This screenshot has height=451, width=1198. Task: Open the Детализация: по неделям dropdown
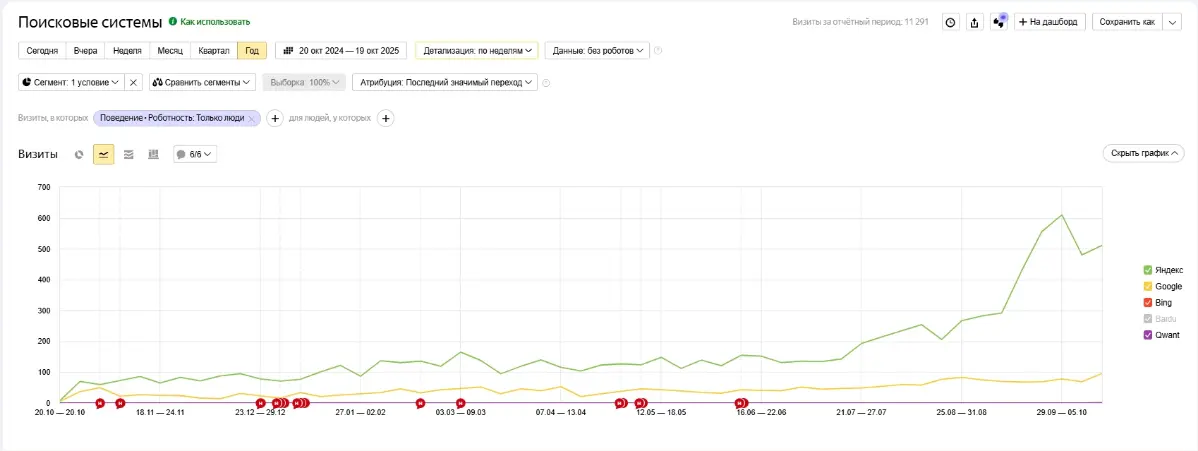[x=477, y=50]
